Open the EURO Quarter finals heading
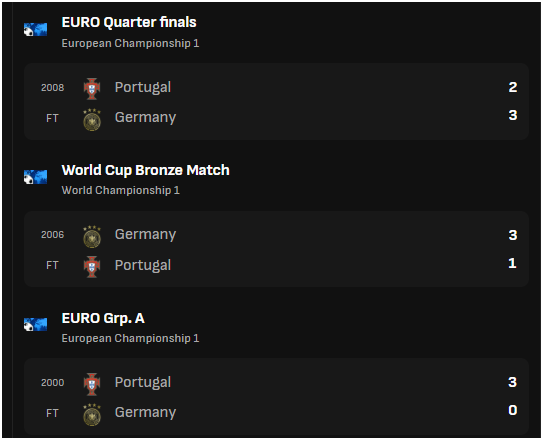 tap(129, 22)
